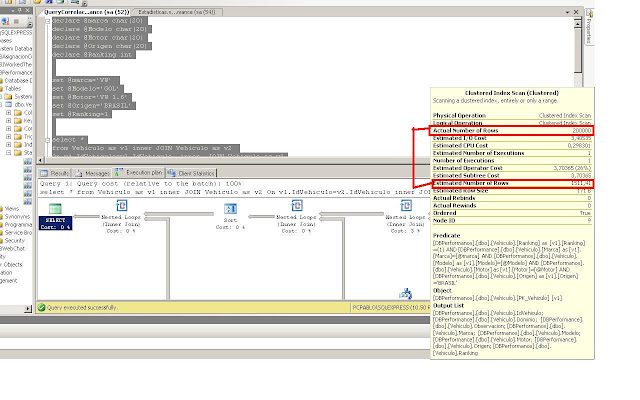
Task: Select Database Diagrams folder
Action: (x=16, y=80)
